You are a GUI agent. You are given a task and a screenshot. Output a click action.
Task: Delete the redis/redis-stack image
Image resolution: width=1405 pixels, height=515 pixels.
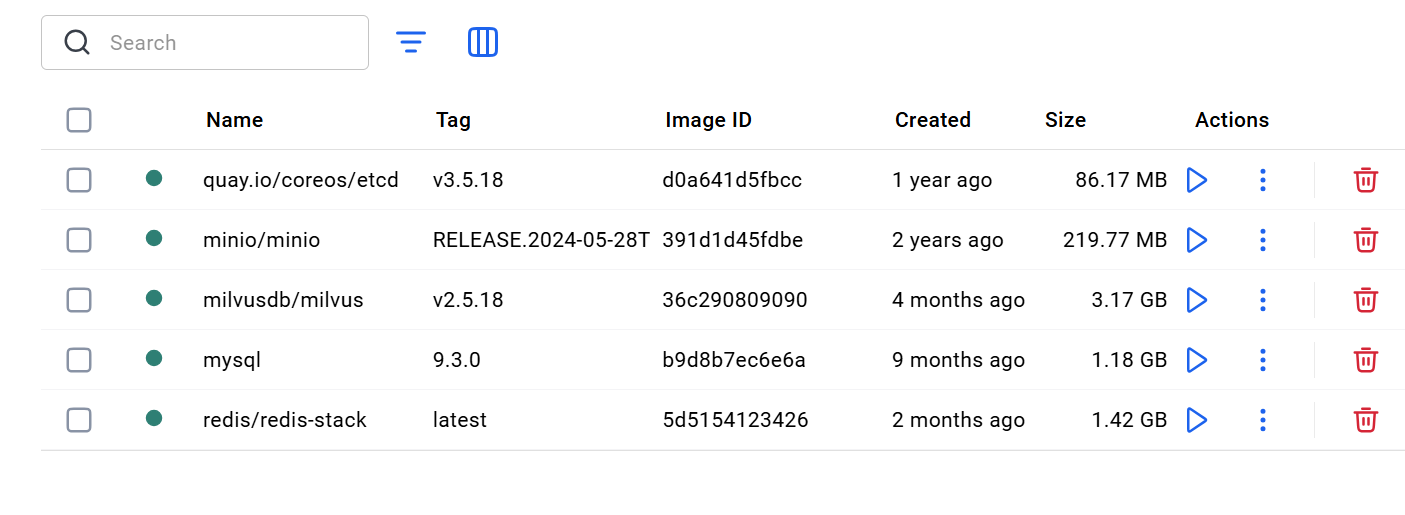[1366, 420]
